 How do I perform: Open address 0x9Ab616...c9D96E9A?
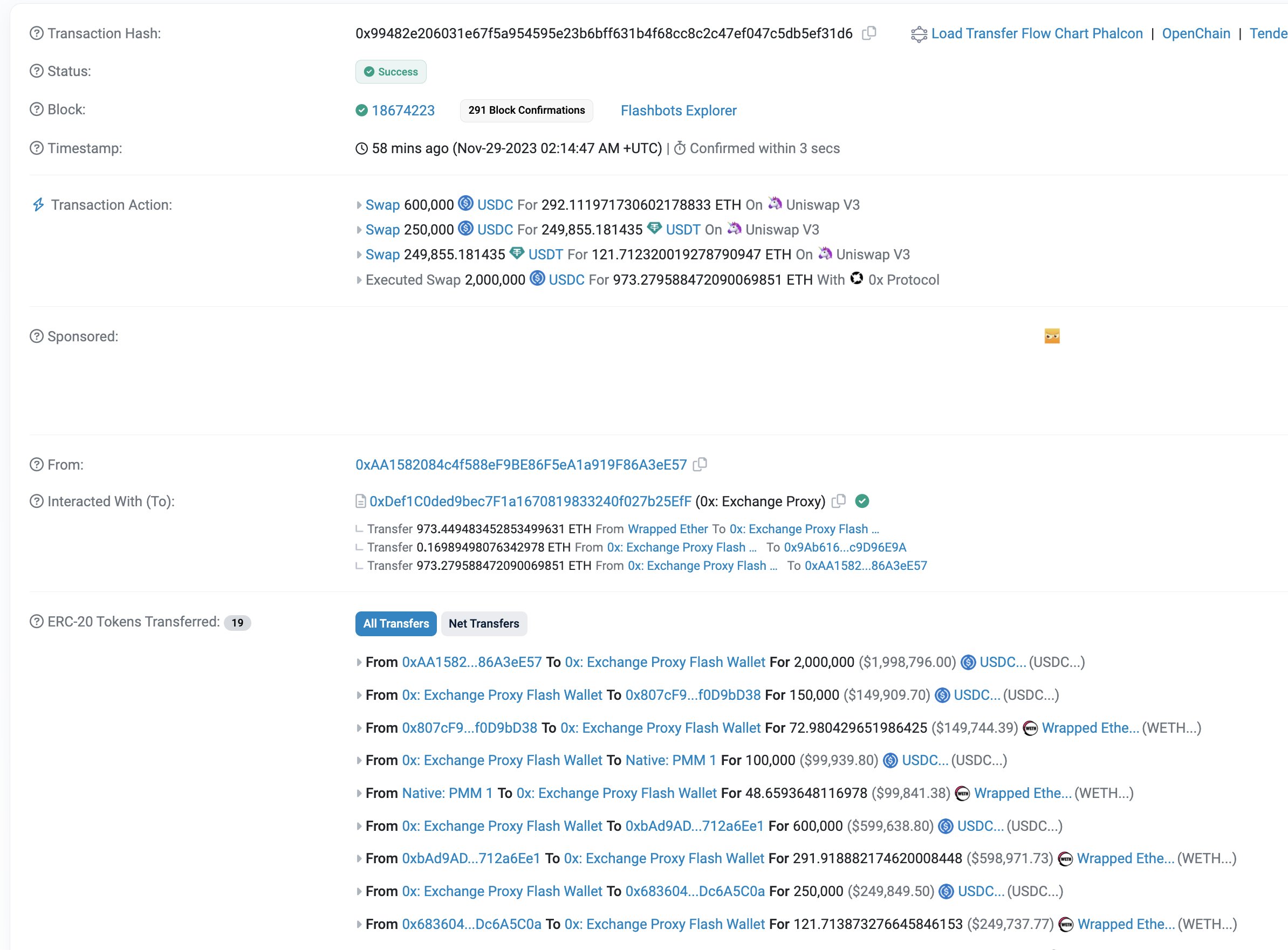click(x=845, y=547)
